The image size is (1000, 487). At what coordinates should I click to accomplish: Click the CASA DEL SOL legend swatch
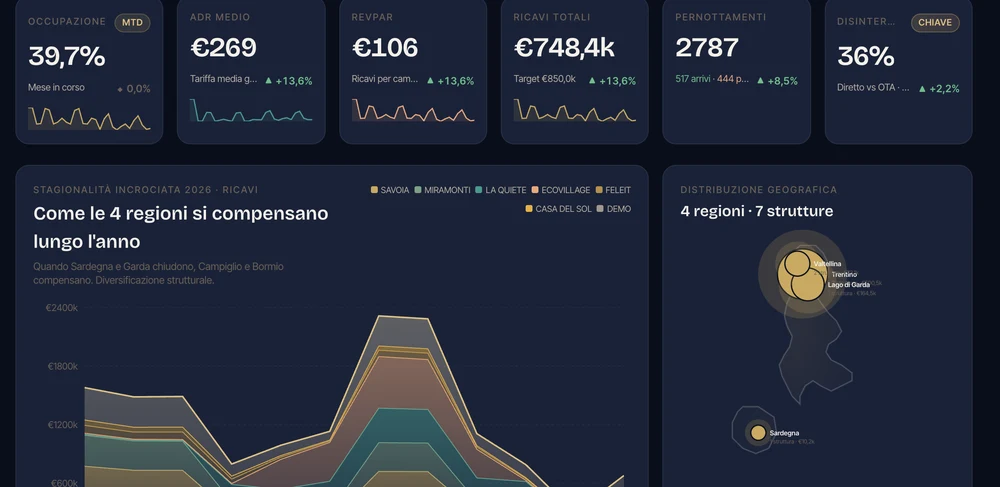tap(529, 209)
